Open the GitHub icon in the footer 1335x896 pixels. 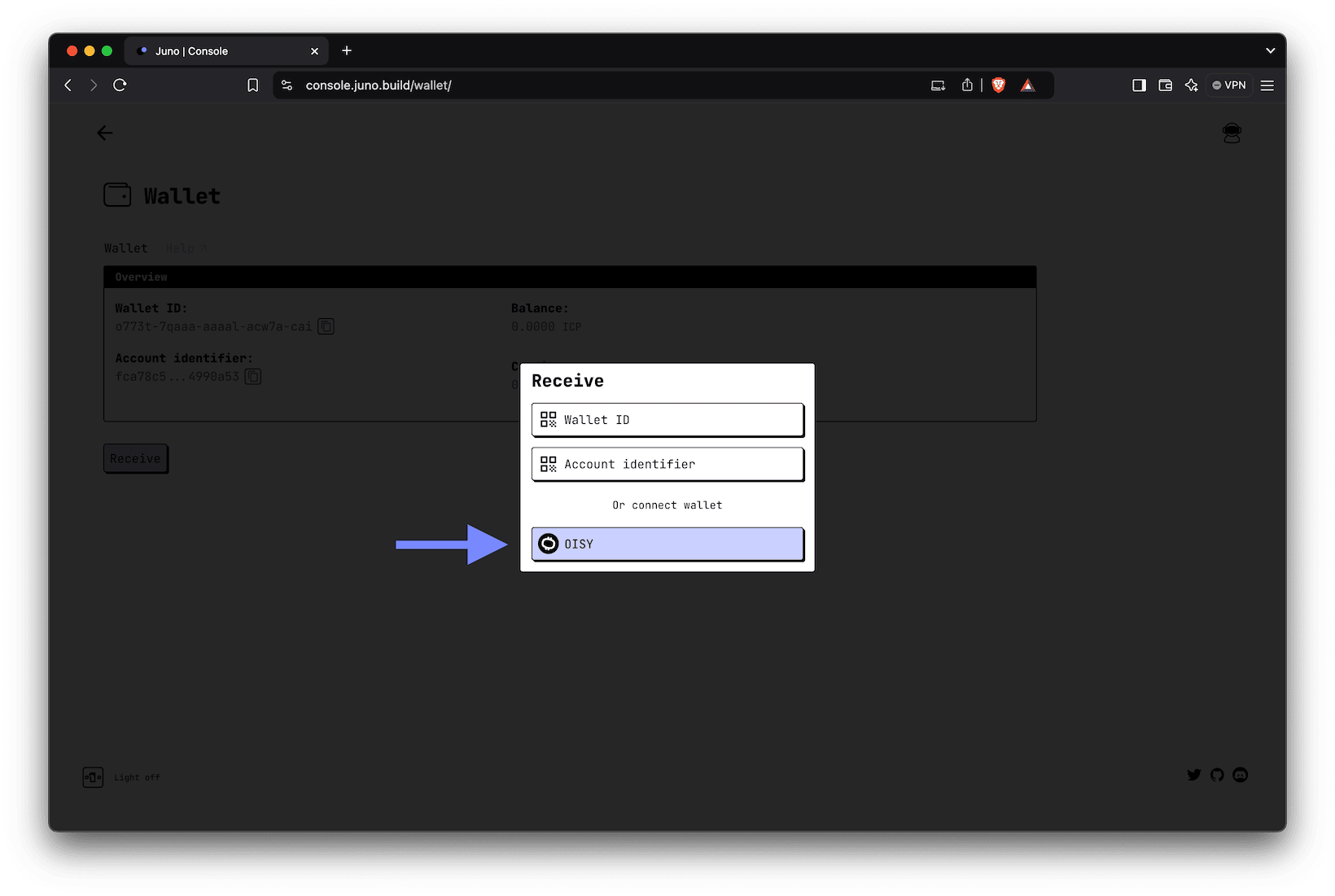coord(1217,775)
